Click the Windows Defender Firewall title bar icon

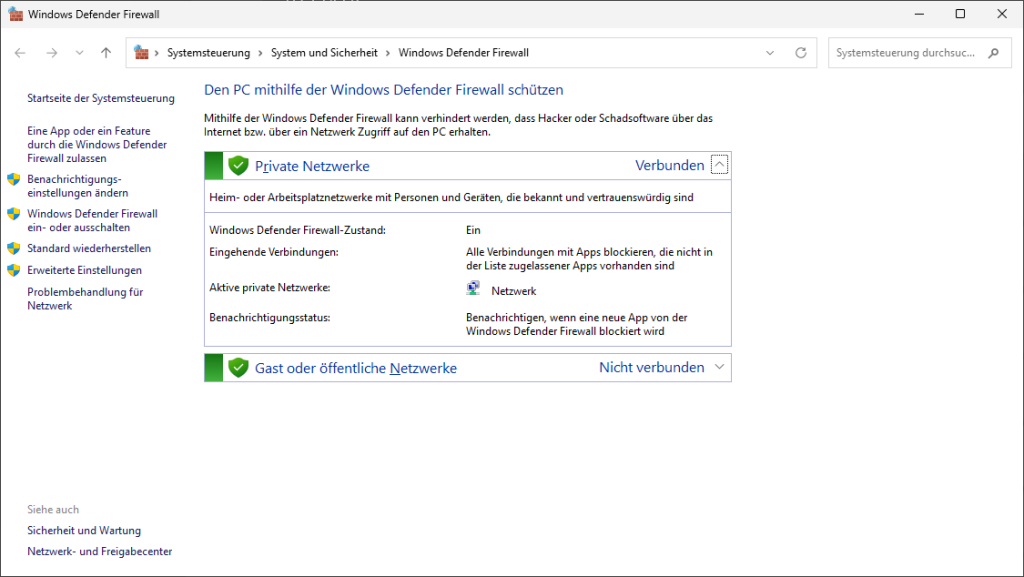(15, 14)
